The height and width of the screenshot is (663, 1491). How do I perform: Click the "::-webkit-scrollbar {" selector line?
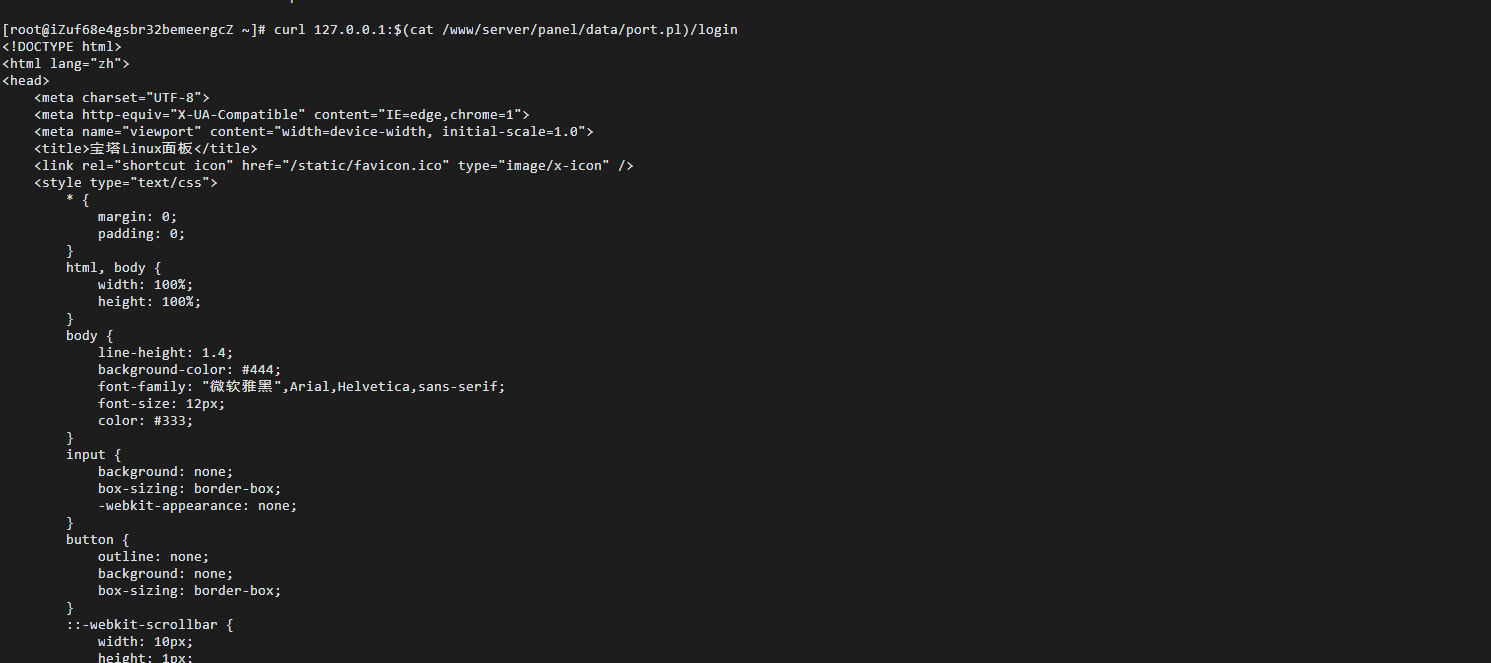point(149,624)
